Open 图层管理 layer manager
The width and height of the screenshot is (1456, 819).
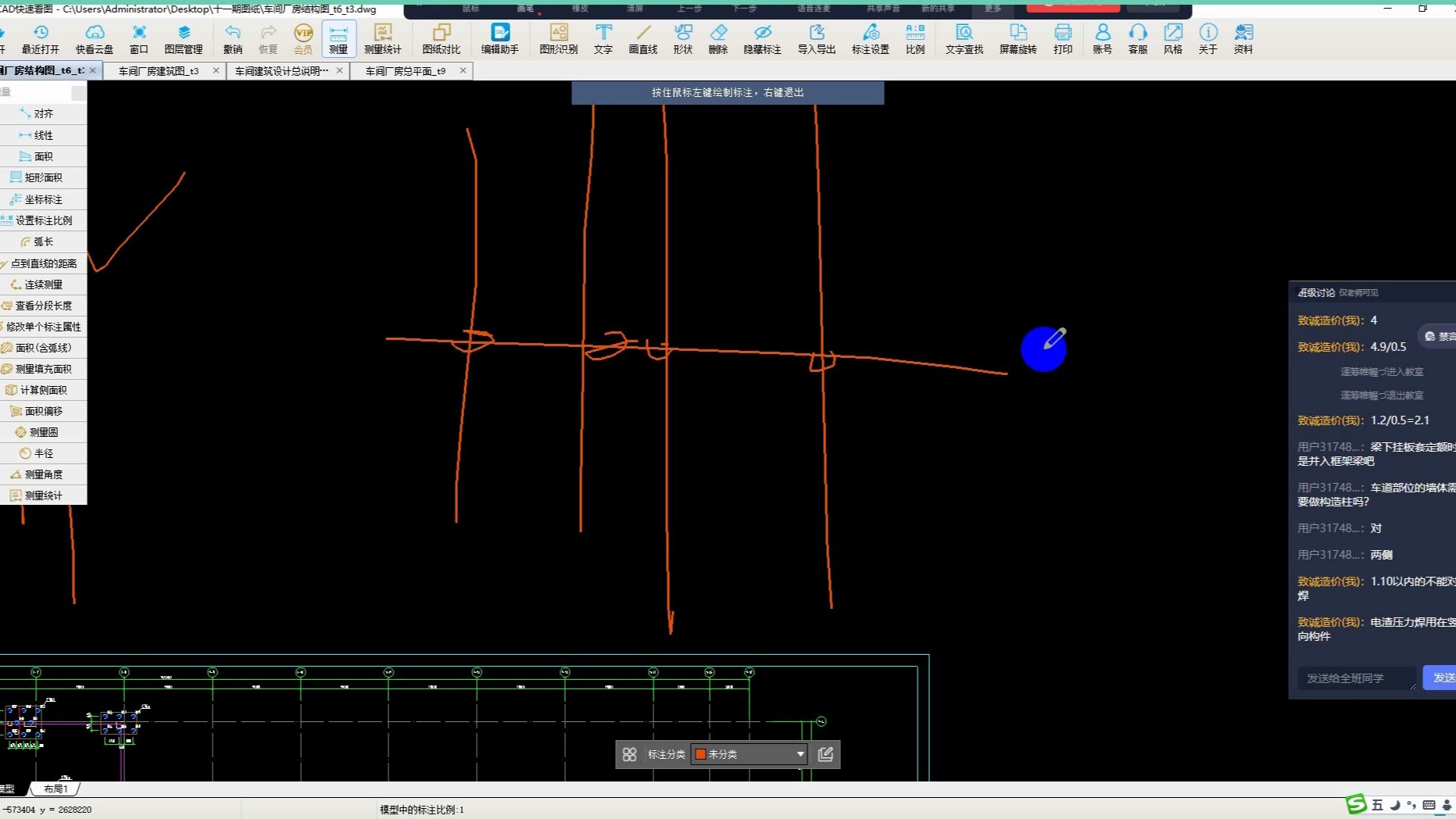[x=184, y=39]
